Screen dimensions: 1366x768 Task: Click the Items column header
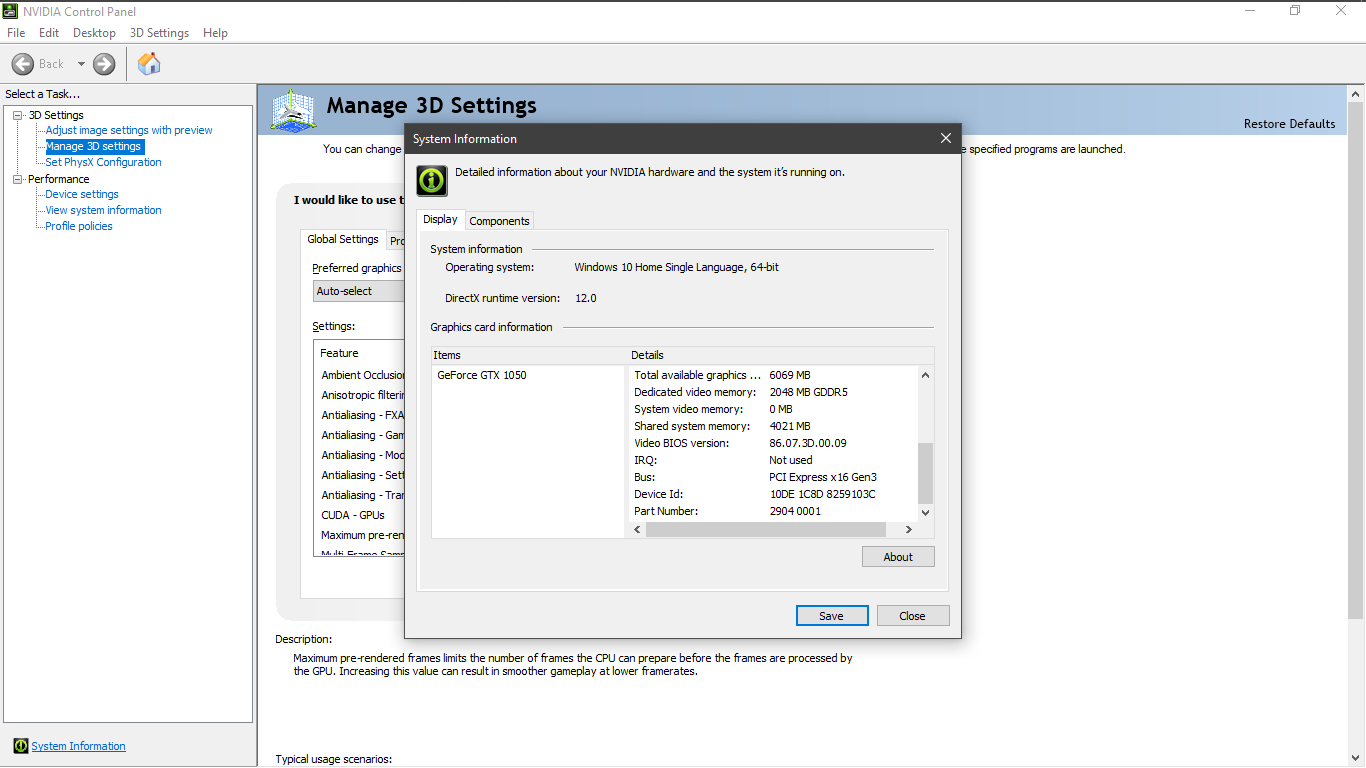[x=528, y=355]
